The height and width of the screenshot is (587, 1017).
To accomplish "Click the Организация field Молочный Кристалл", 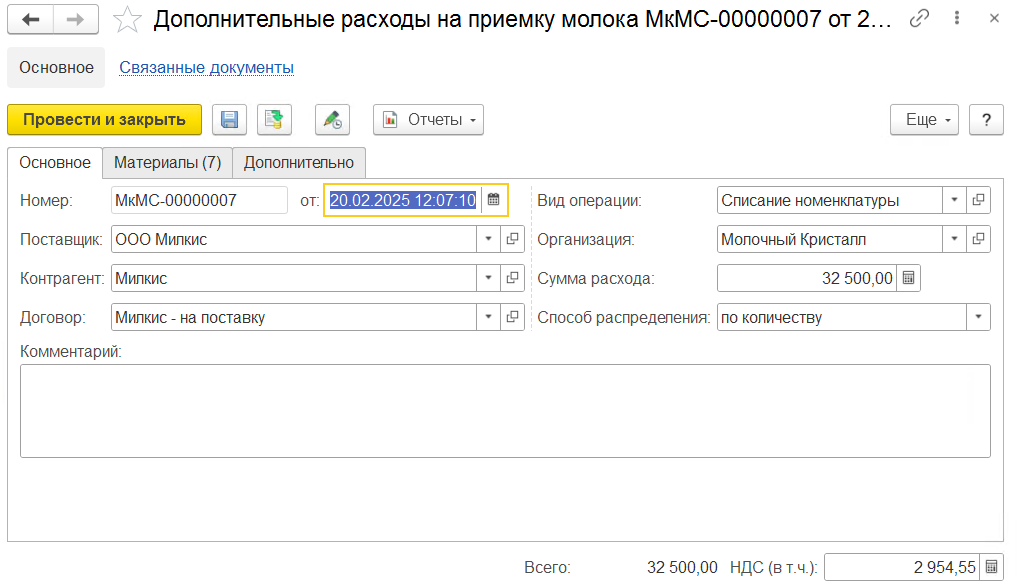I will coord(830,239).
